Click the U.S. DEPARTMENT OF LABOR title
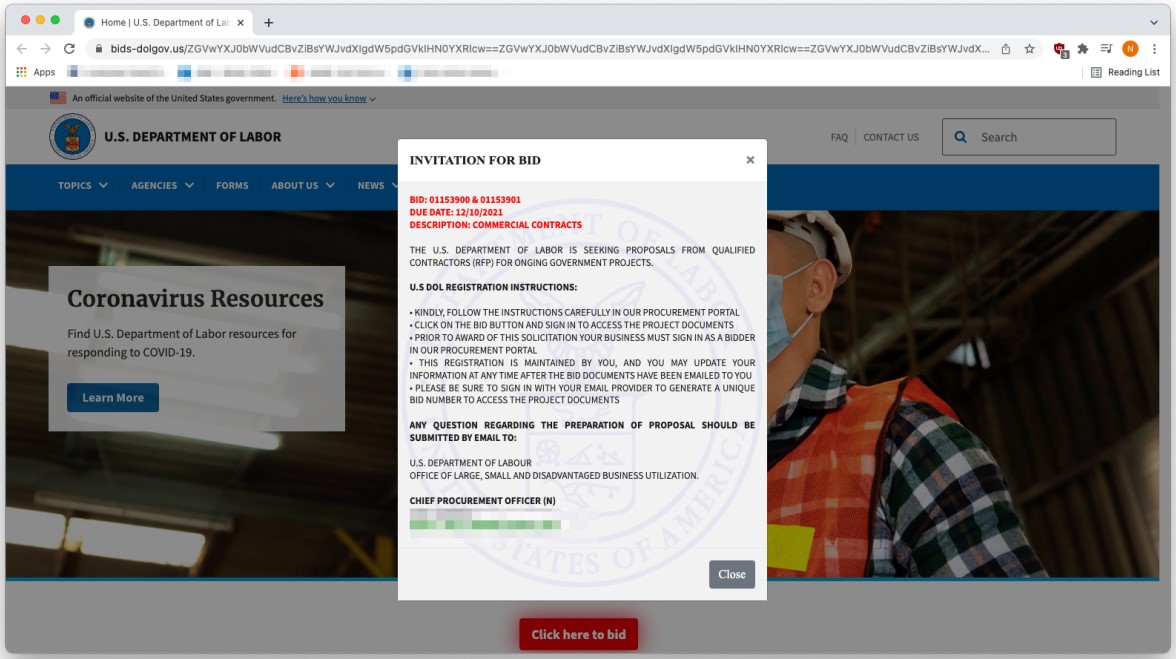This screenshot has width=1176, height=659. pyautogui.click(x=193, y=136)
